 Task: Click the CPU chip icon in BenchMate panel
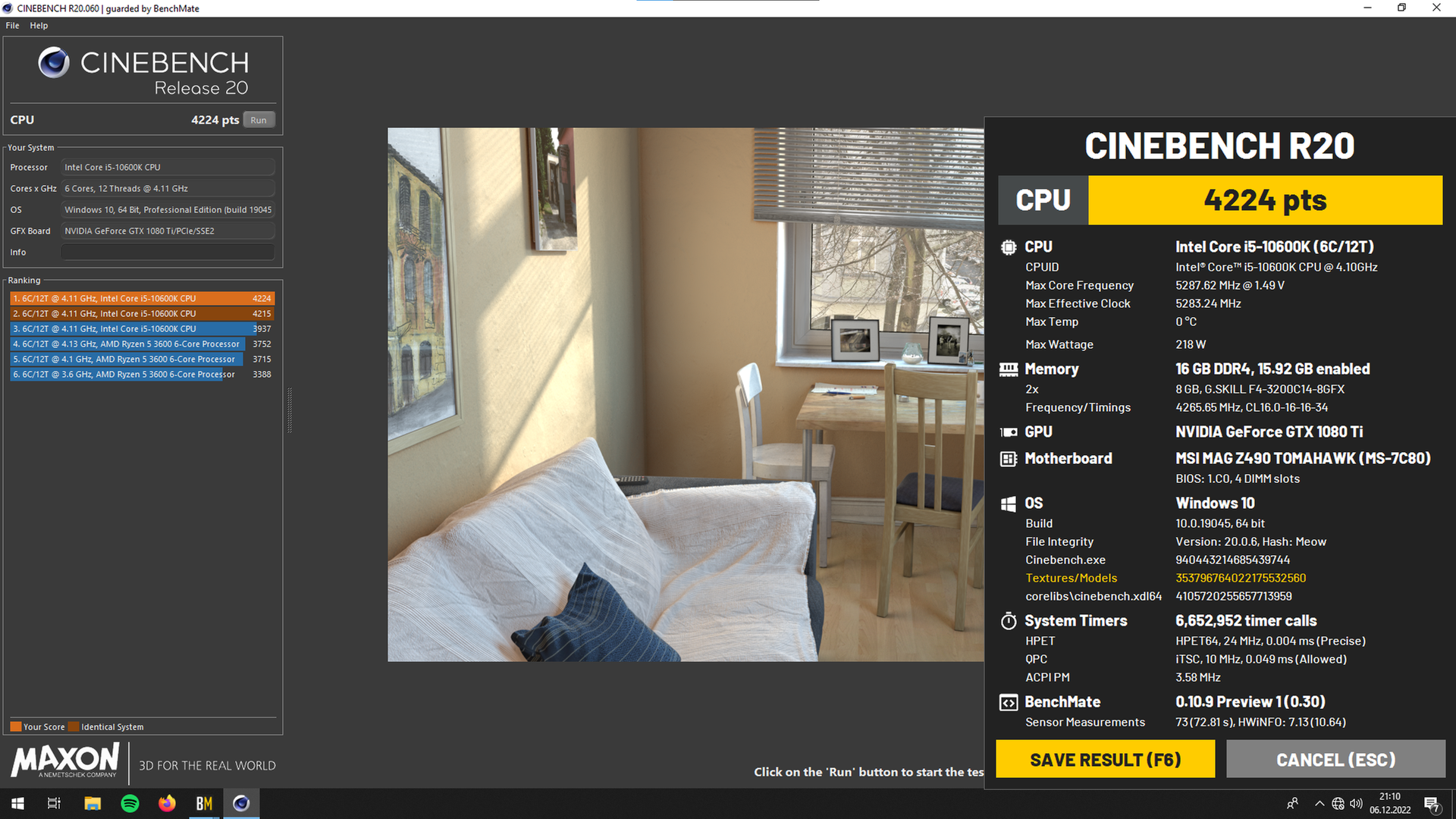tap(1009, 247)
